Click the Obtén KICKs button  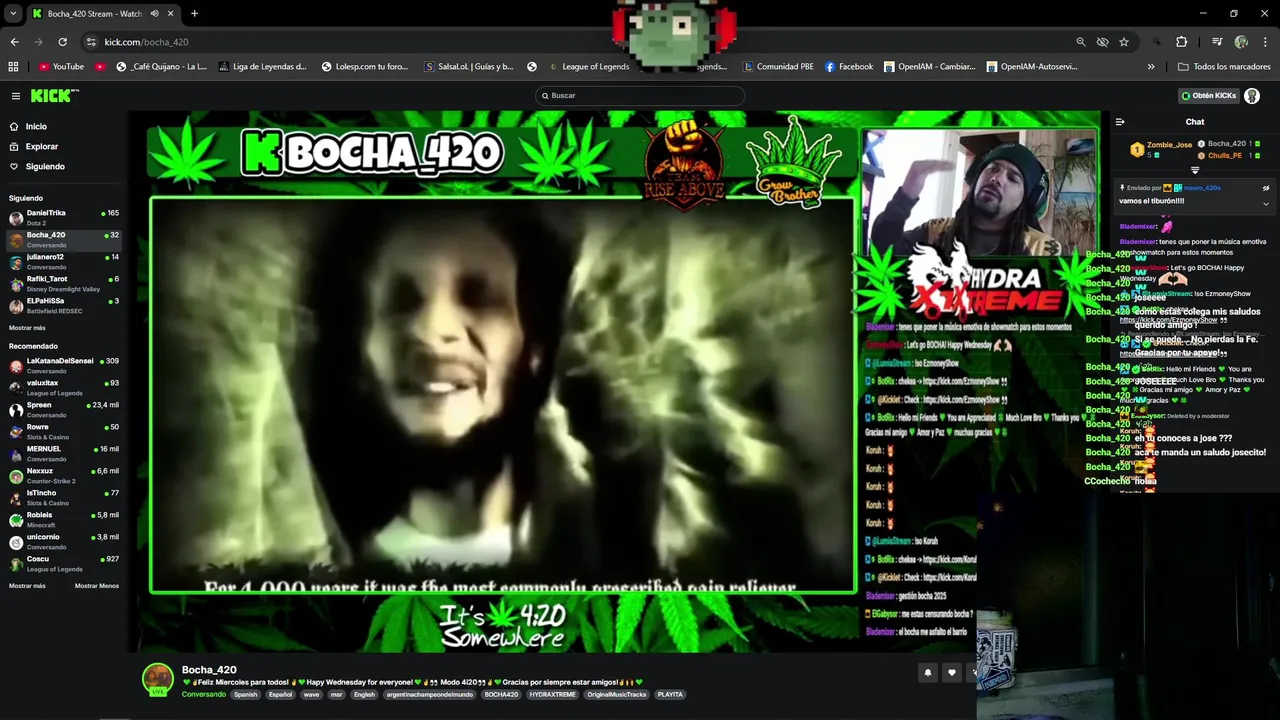click(1209, 96)
